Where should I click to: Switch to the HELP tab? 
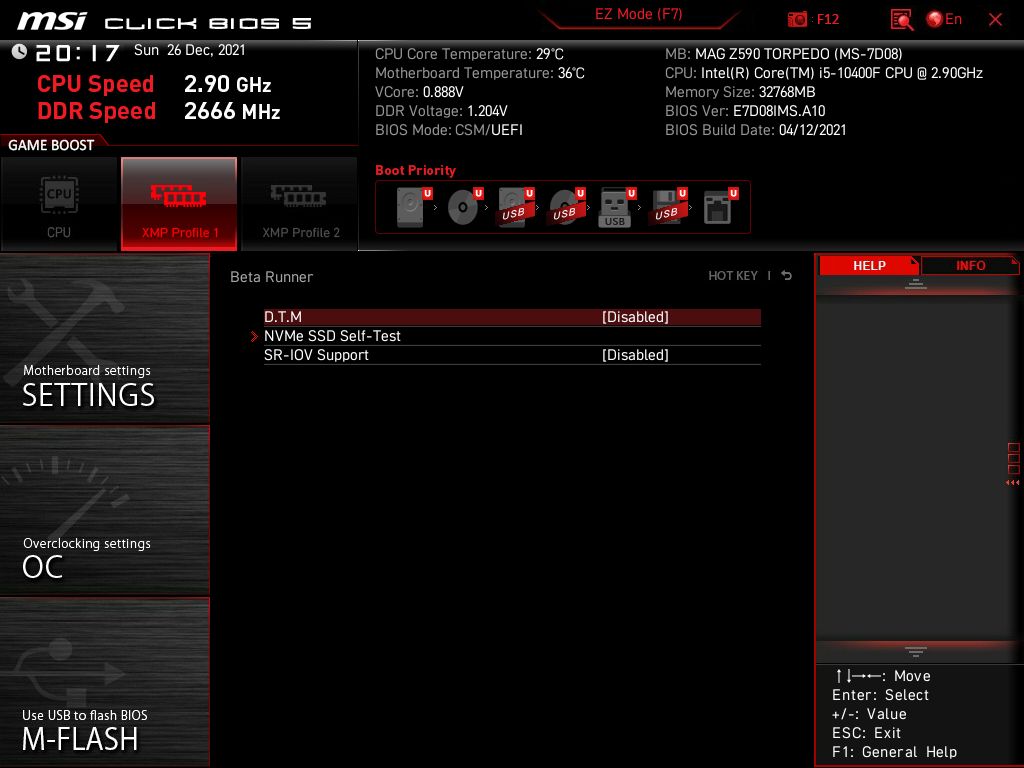868,265
